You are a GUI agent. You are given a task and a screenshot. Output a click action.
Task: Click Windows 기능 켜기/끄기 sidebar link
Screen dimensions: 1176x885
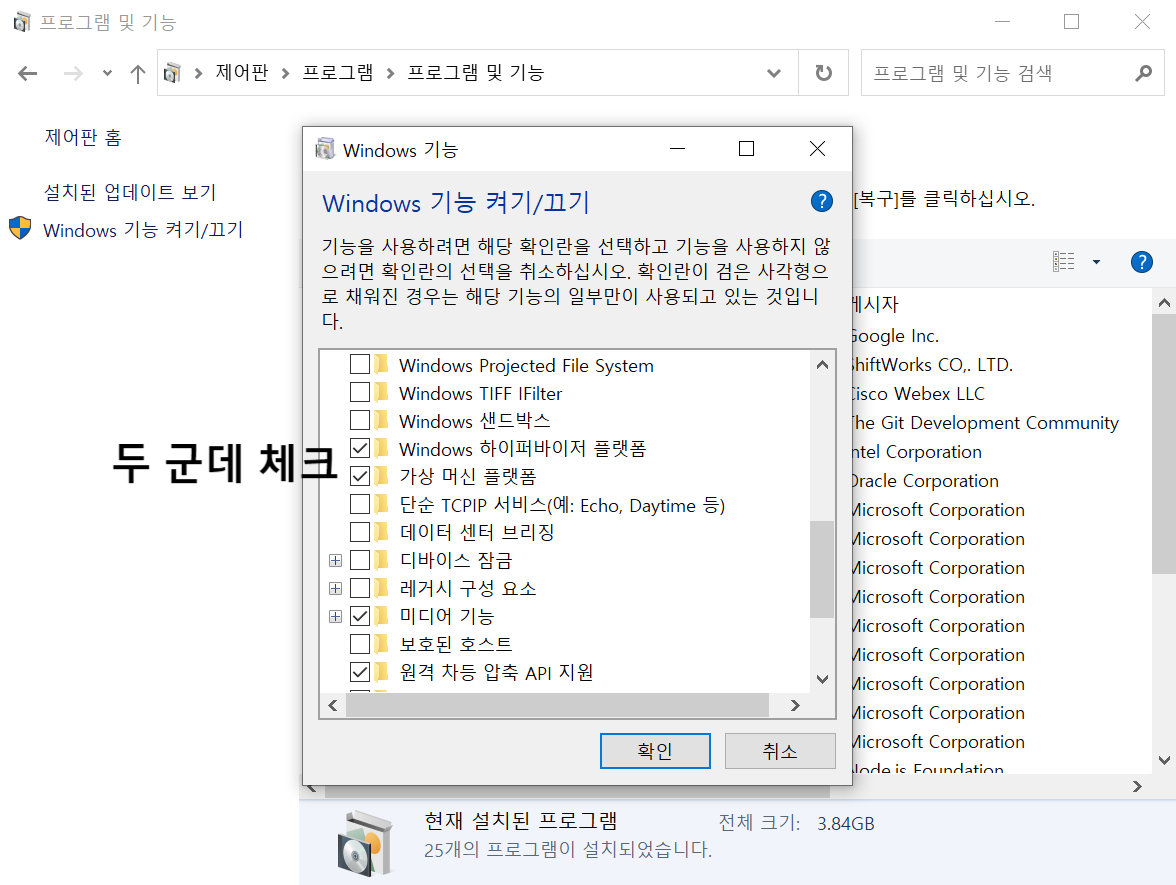click(x=143, y=230)
